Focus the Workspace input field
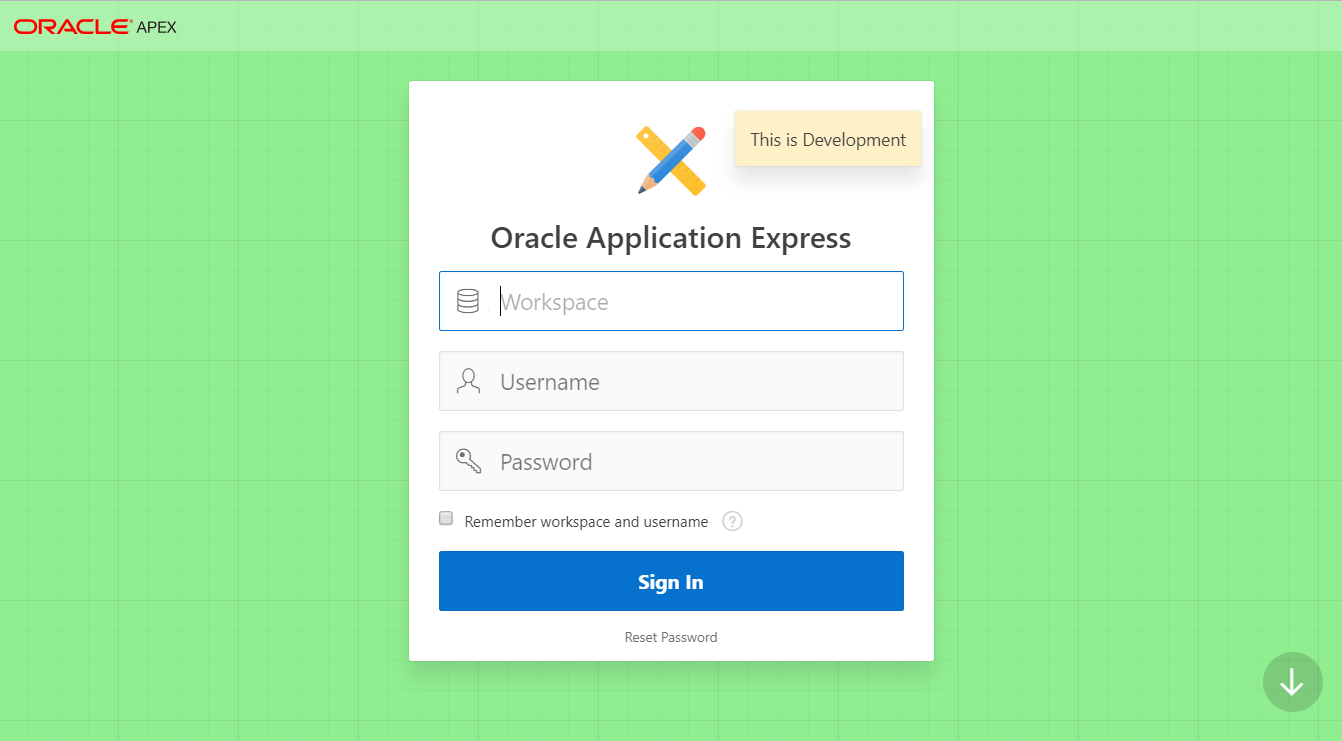This screenshot has height=741, width=1342. click(671, 301)
